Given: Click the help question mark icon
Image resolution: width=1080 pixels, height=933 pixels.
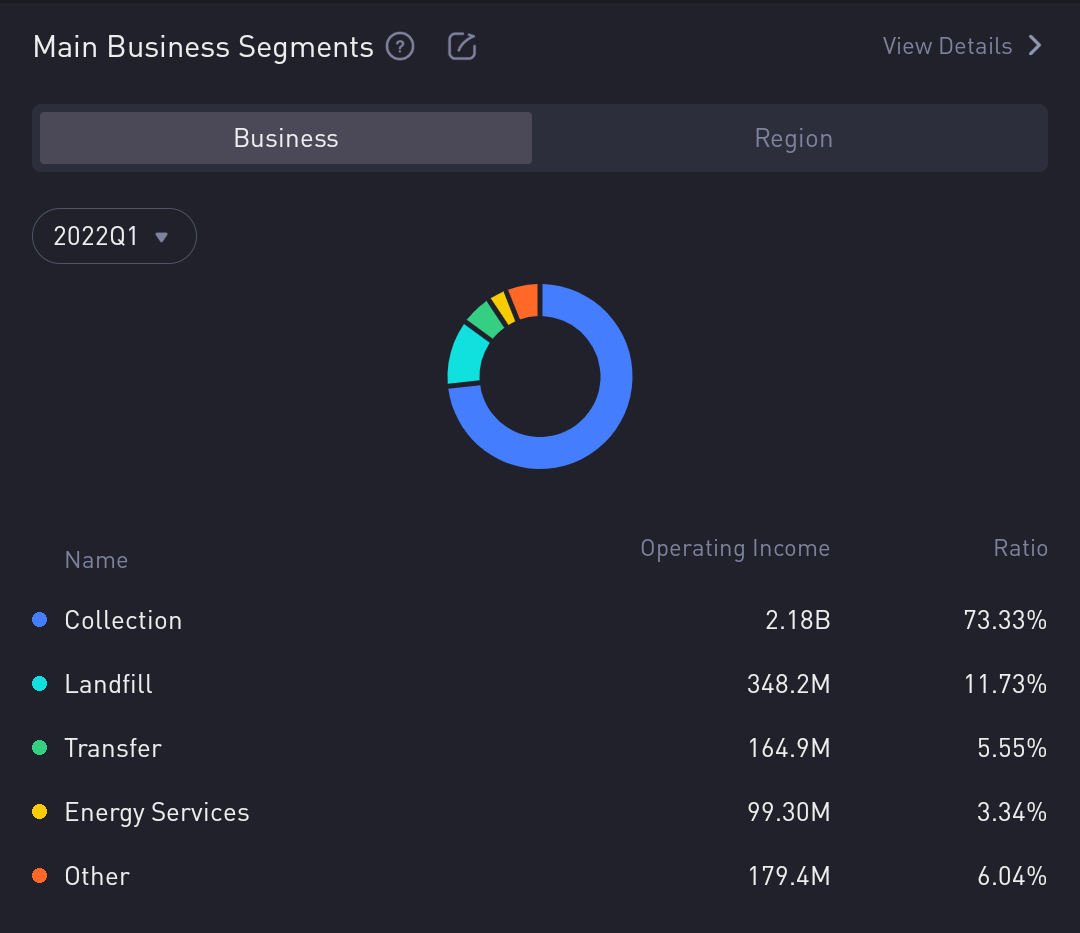Looking at the screenshot, I should point(400,47).
